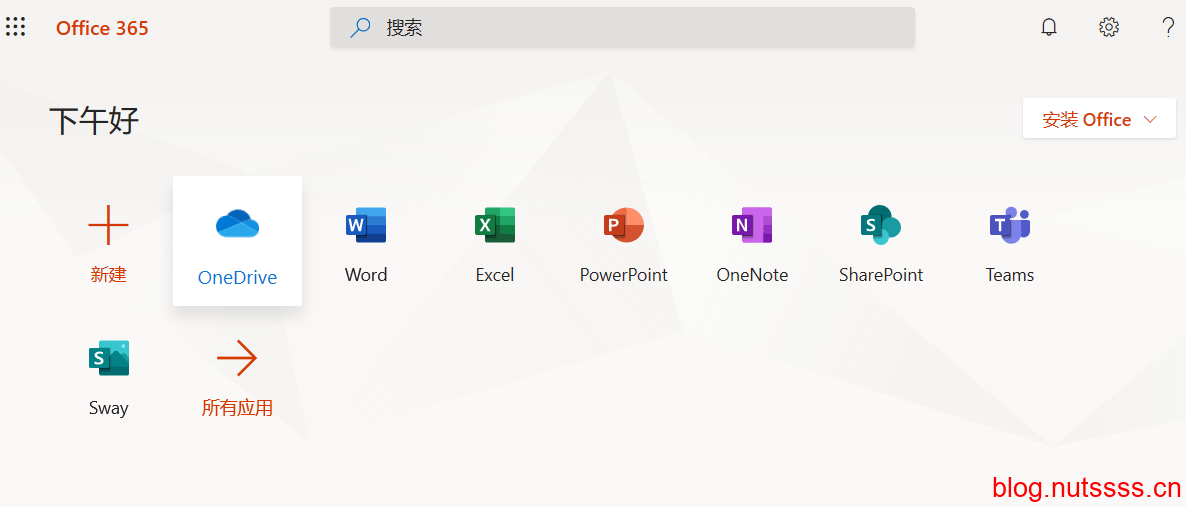The height and width of the screenshot is (507, 1186).
Task: Open the notifications bell
Action: coord(1049,28)
